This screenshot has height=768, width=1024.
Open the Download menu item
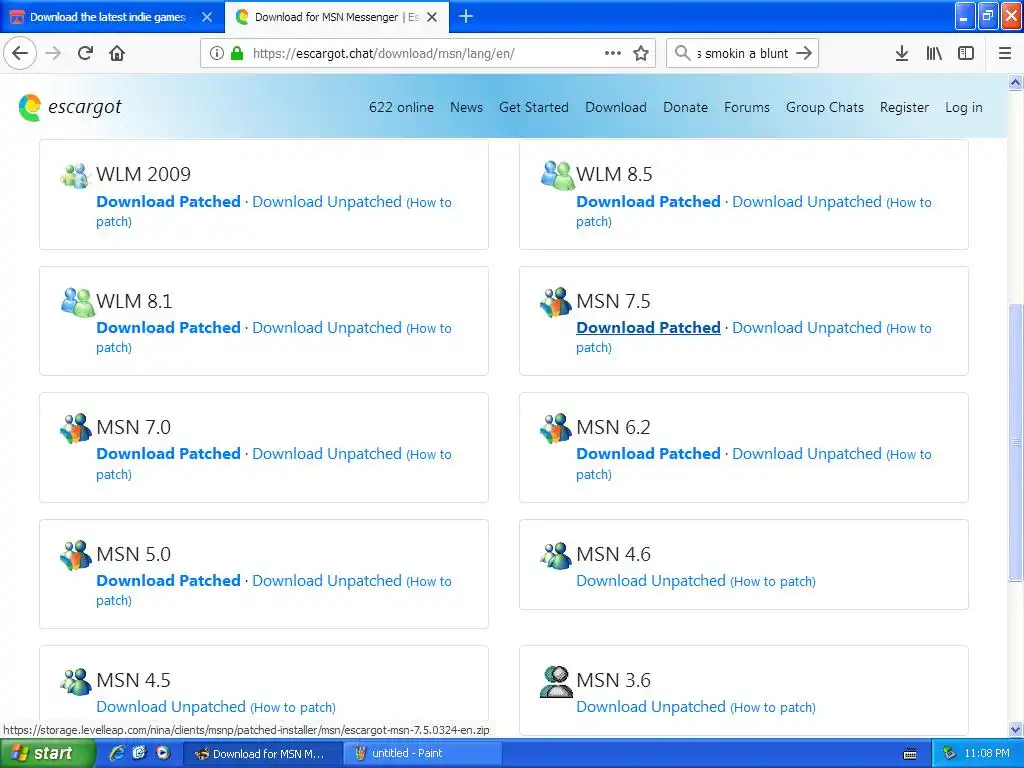616,107
